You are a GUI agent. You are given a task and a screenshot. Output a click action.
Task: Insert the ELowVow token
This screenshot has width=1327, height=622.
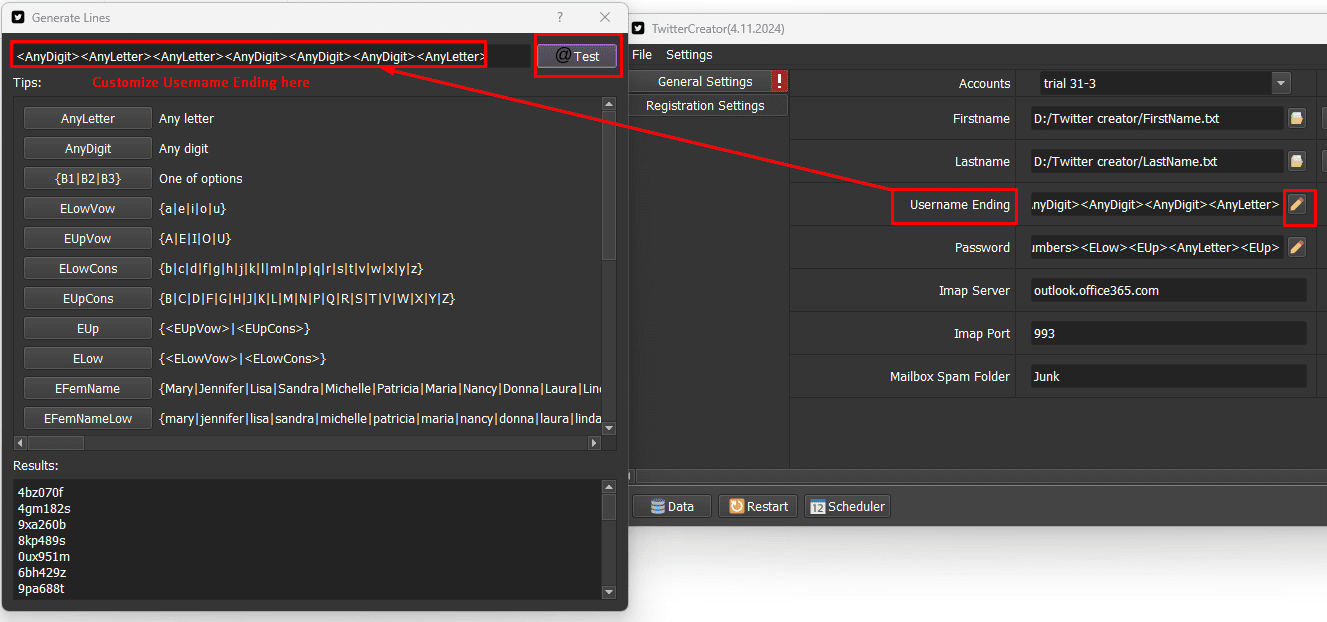pyautogui.click(x=88, y=208)
